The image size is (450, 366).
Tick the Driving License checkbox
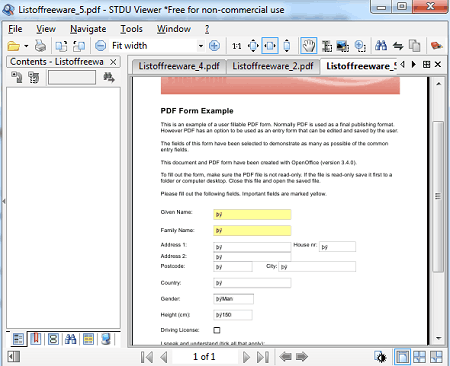[x=217, y=330]
